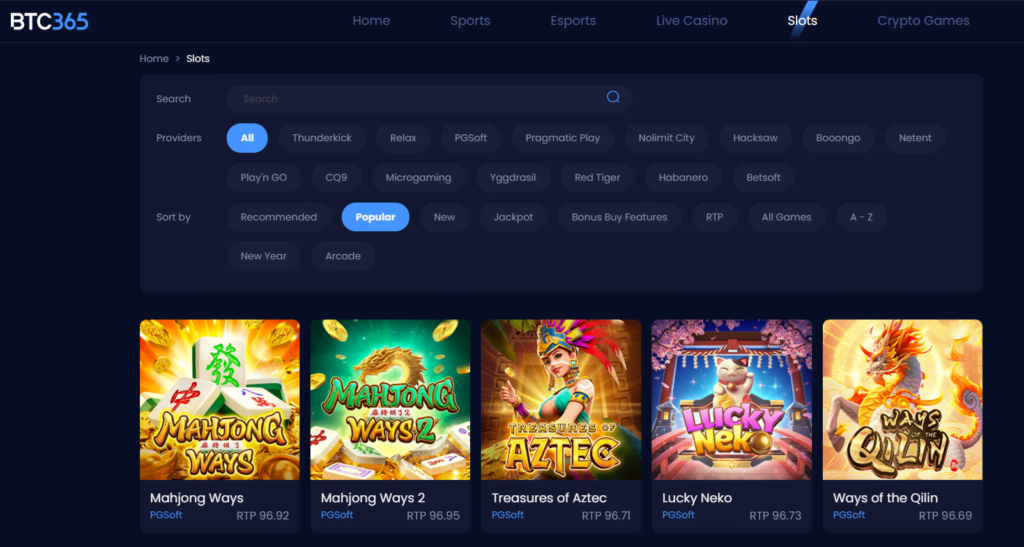Image resolution: width=1024 pixels, height=547 pixels.
Task: Show All Games category
Action: tap(786, 217)
